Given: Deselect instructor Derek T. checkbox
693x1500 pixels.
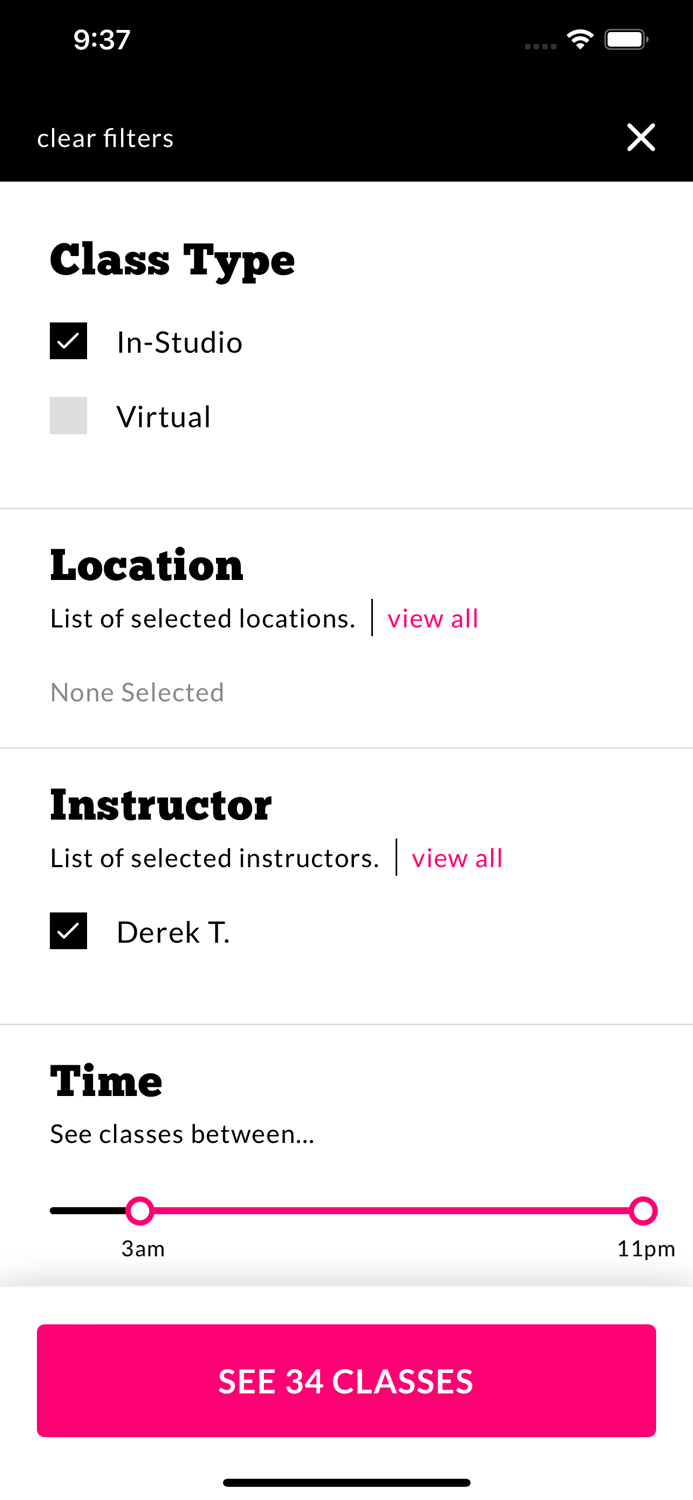Looking at the screenshot, I should 68,931.
